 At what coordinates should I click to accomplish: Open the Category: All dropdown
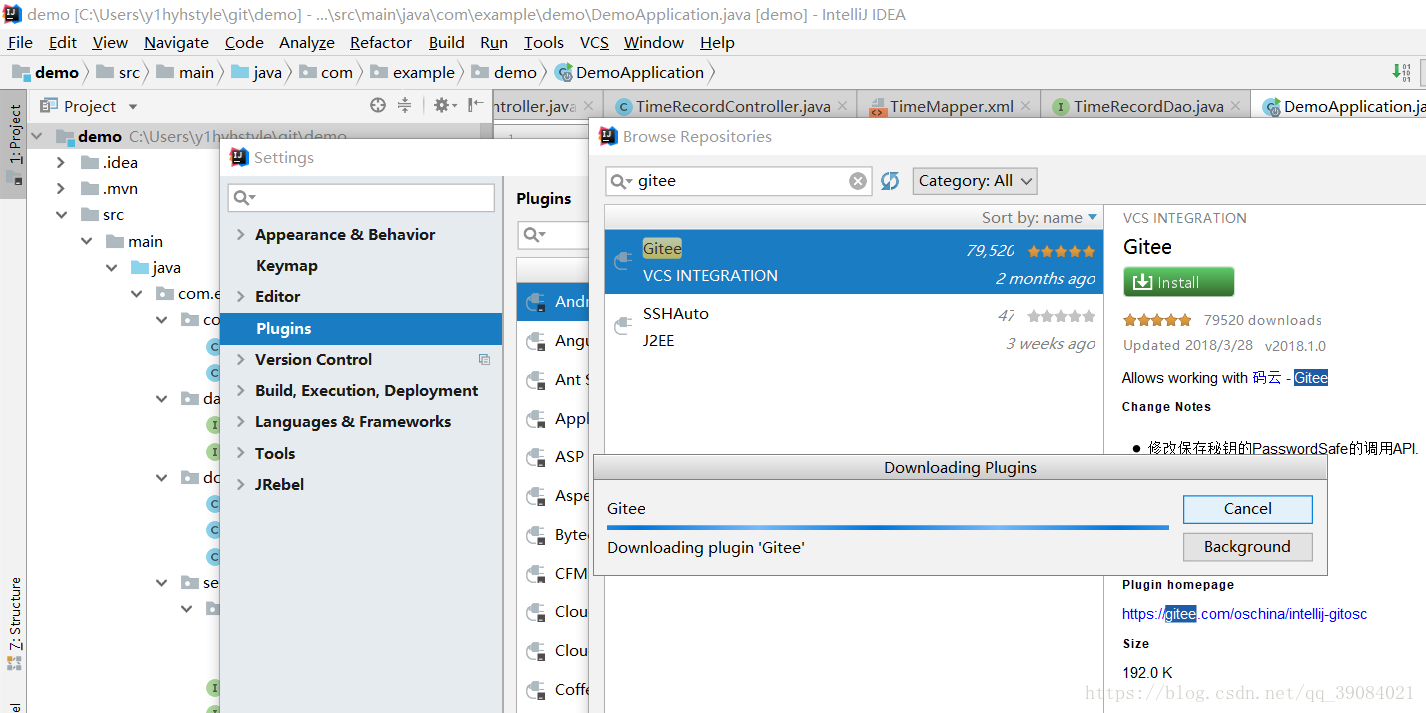pyautogui.click(x=975, y=181)
